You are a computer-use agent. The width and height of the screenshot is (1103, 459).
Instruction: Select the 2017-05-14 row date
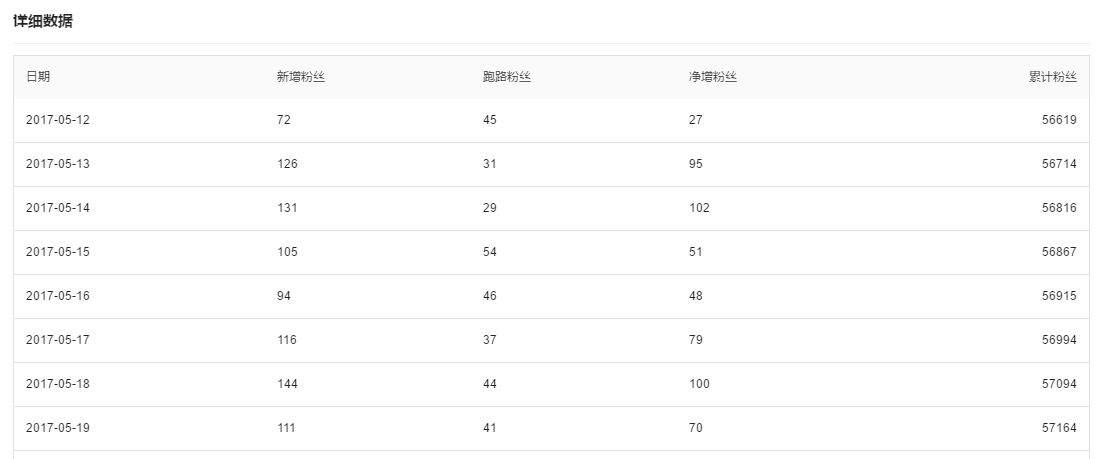click(x=58, y=208)
